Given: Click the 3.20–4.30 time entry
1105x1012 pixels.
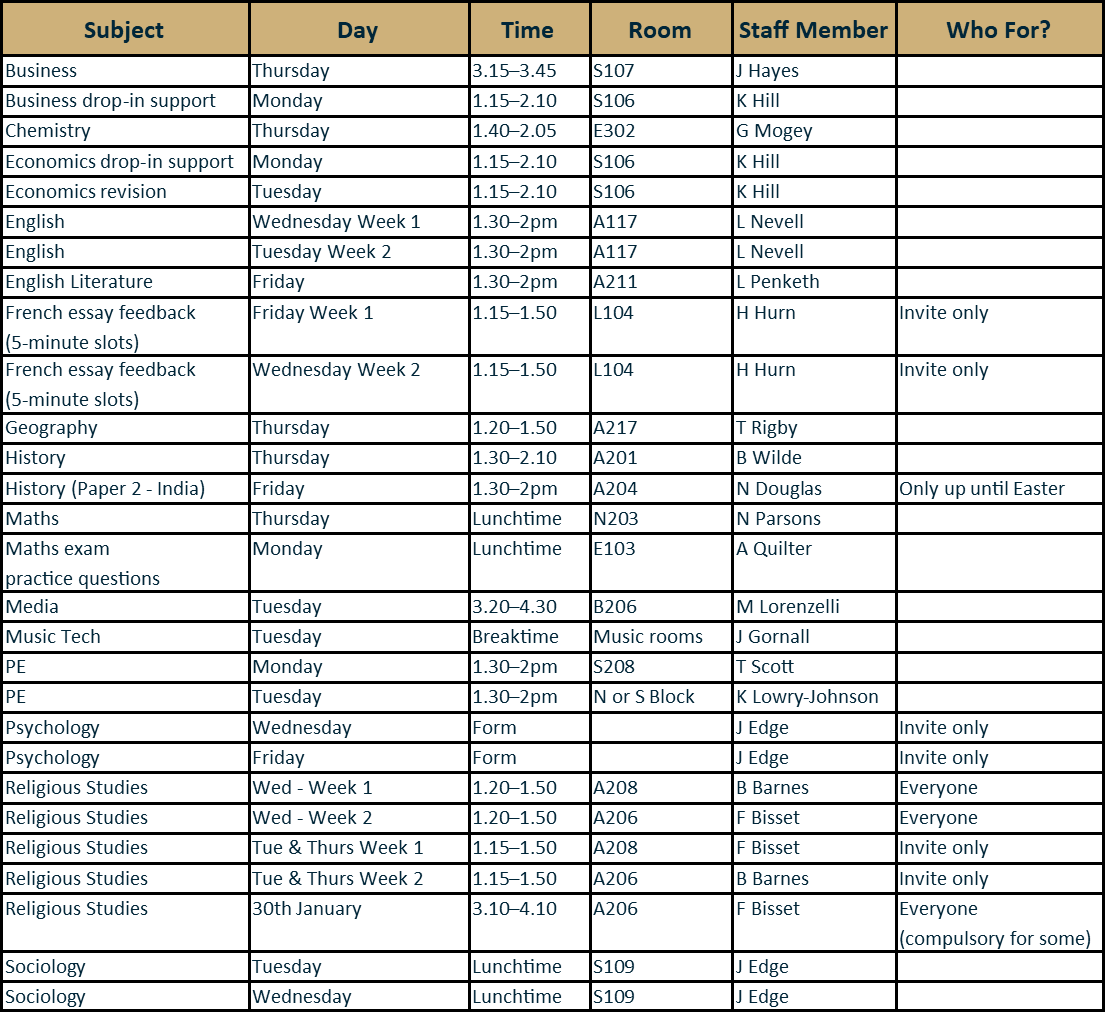Looking at the screenshot, I should [x=514, y=607].
